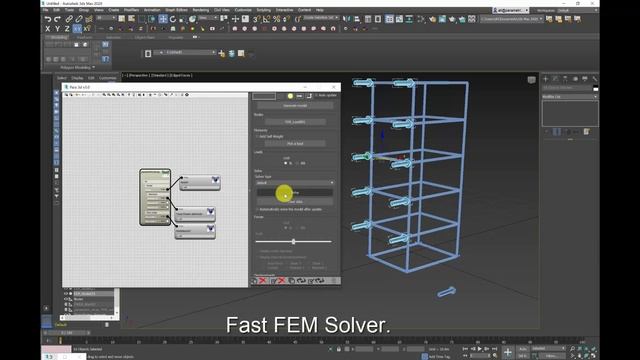Click the timeline frame slider

coord(67,333)
